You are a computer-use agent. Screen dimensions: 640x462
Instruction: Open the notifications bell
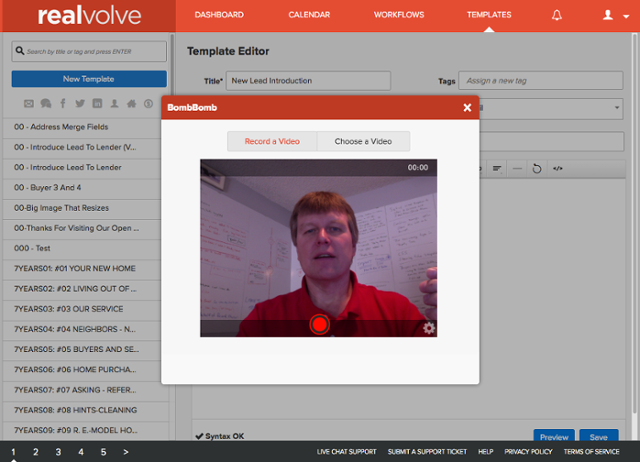[557, 15]
